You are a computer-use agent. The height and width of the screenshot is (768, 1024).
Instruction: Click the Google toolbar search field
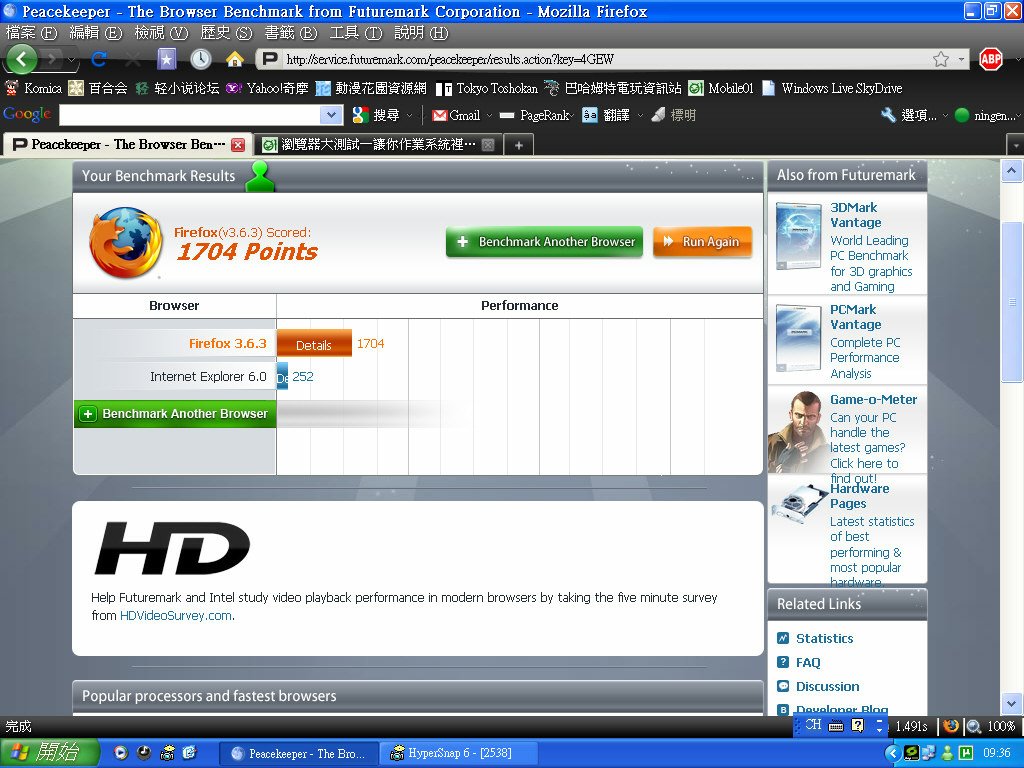(190, 116)
